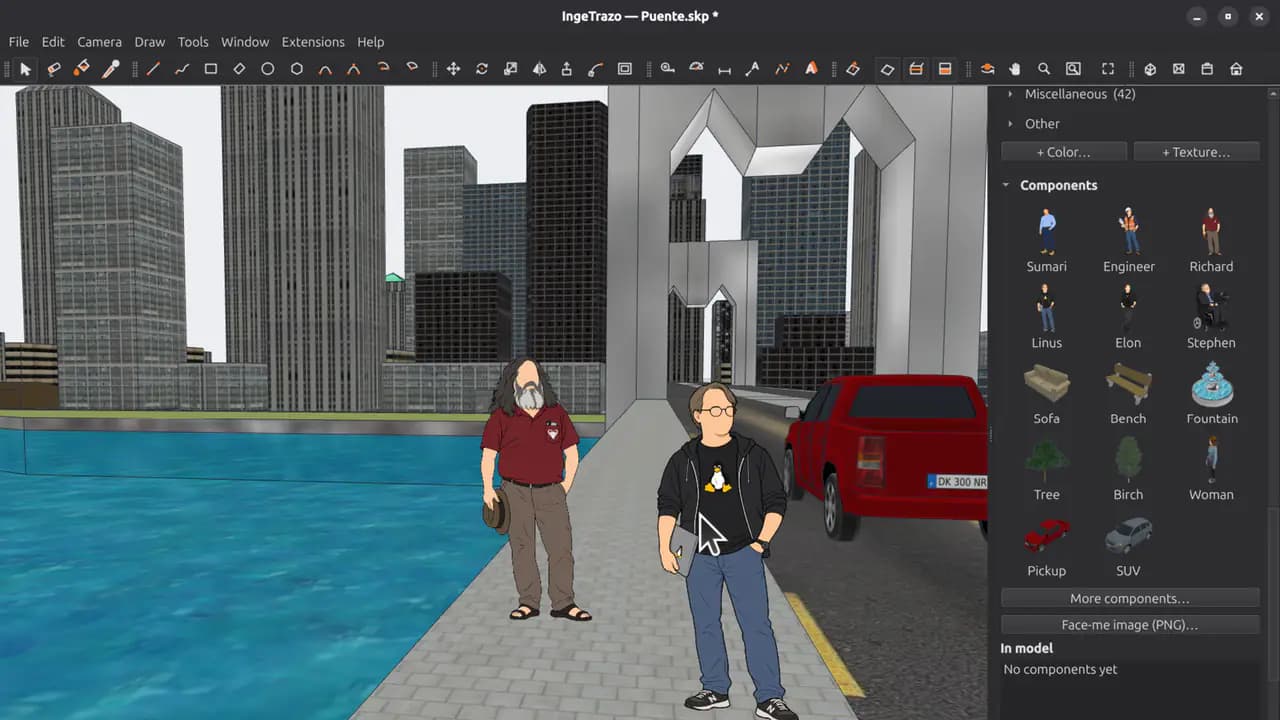Select the Hand pan tool
Image resolution: width=1280 pixels, height=720 pixels.
coord(1015,69)
